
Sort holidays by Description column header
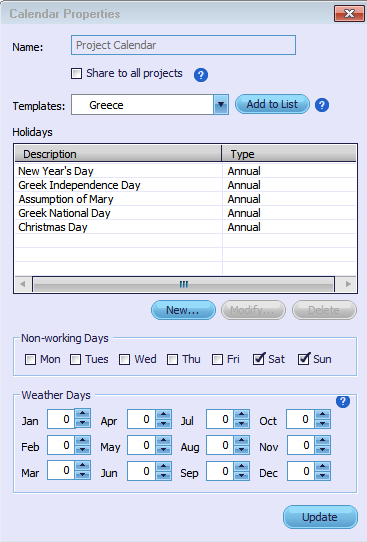118,154
